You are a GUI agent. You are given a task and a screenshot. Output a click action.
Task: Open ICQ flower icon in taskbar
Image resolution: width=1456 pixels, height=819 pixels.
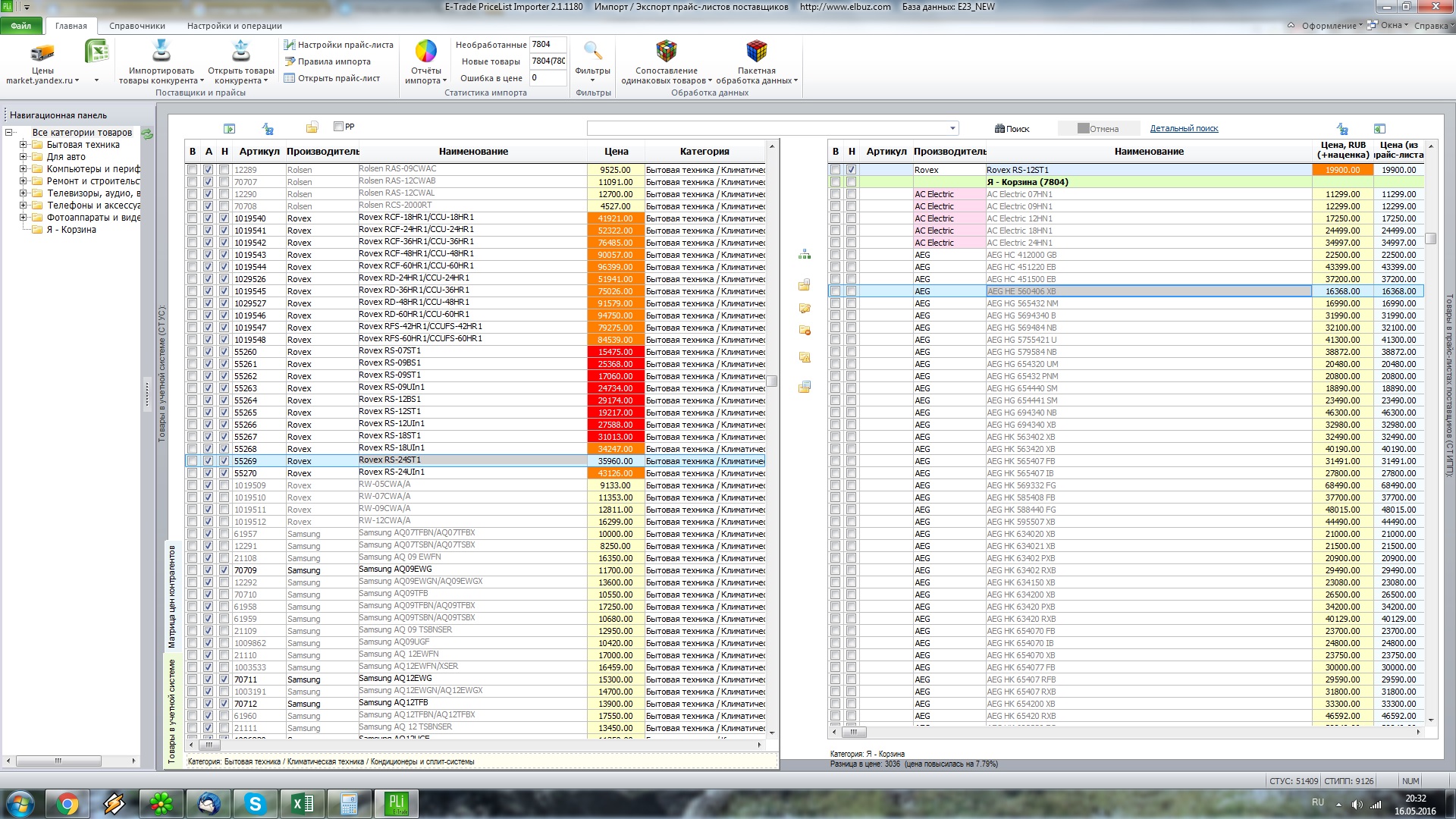[x=161, y=804]
